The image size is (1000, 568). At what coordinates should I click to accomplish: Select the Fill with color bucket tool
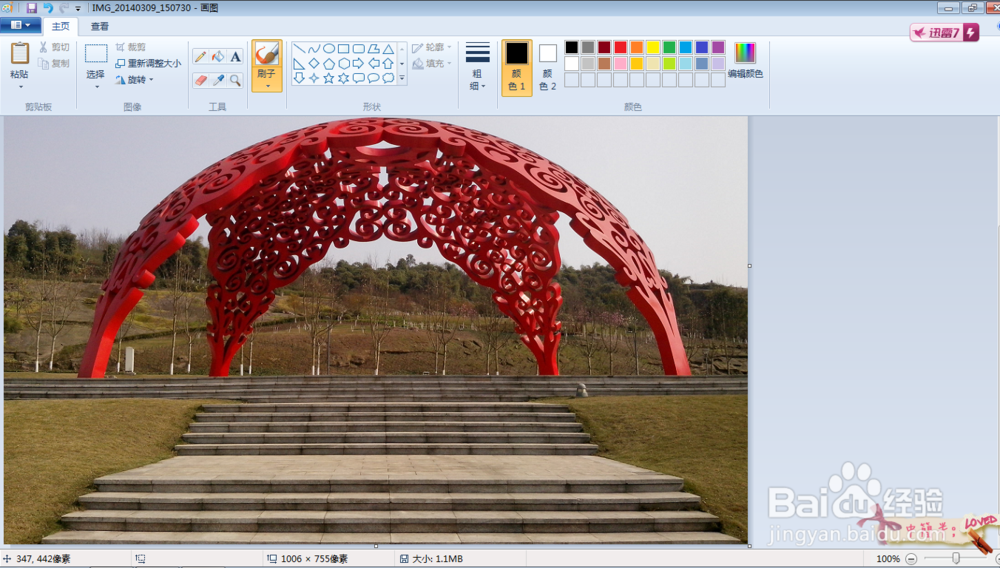[217, 57]
